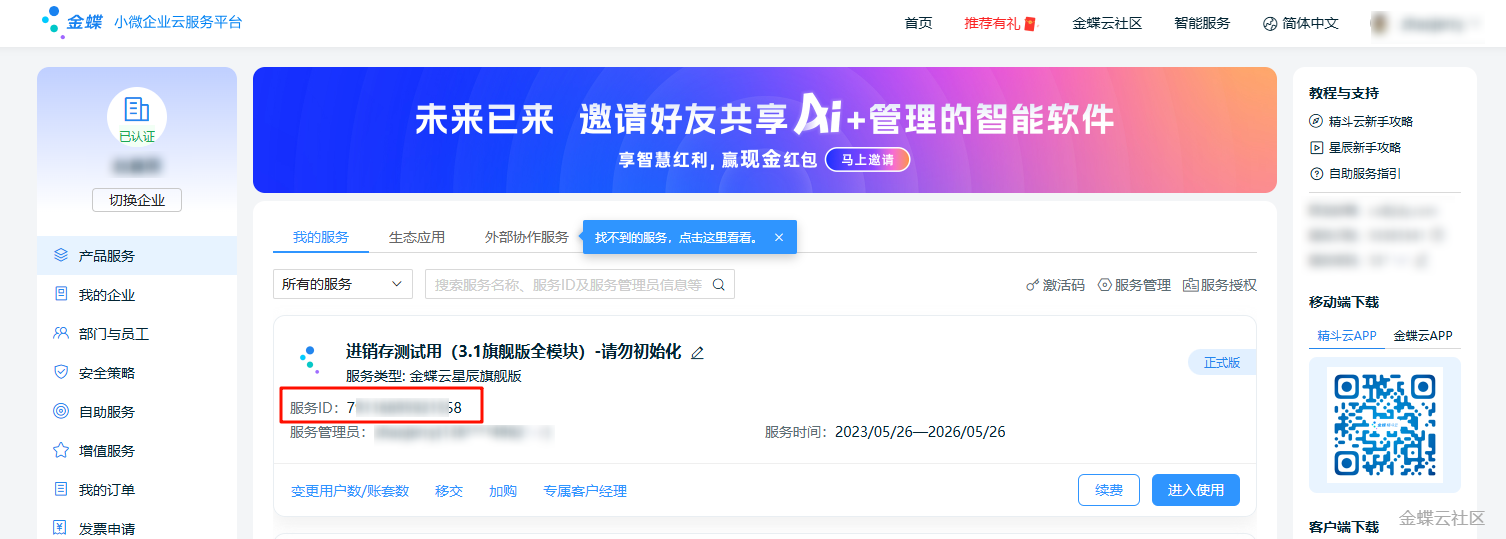The width and height of the screenshot is (1506, 539).
Task: Click the 增值服务 star icon
Action: pos(61,450)
